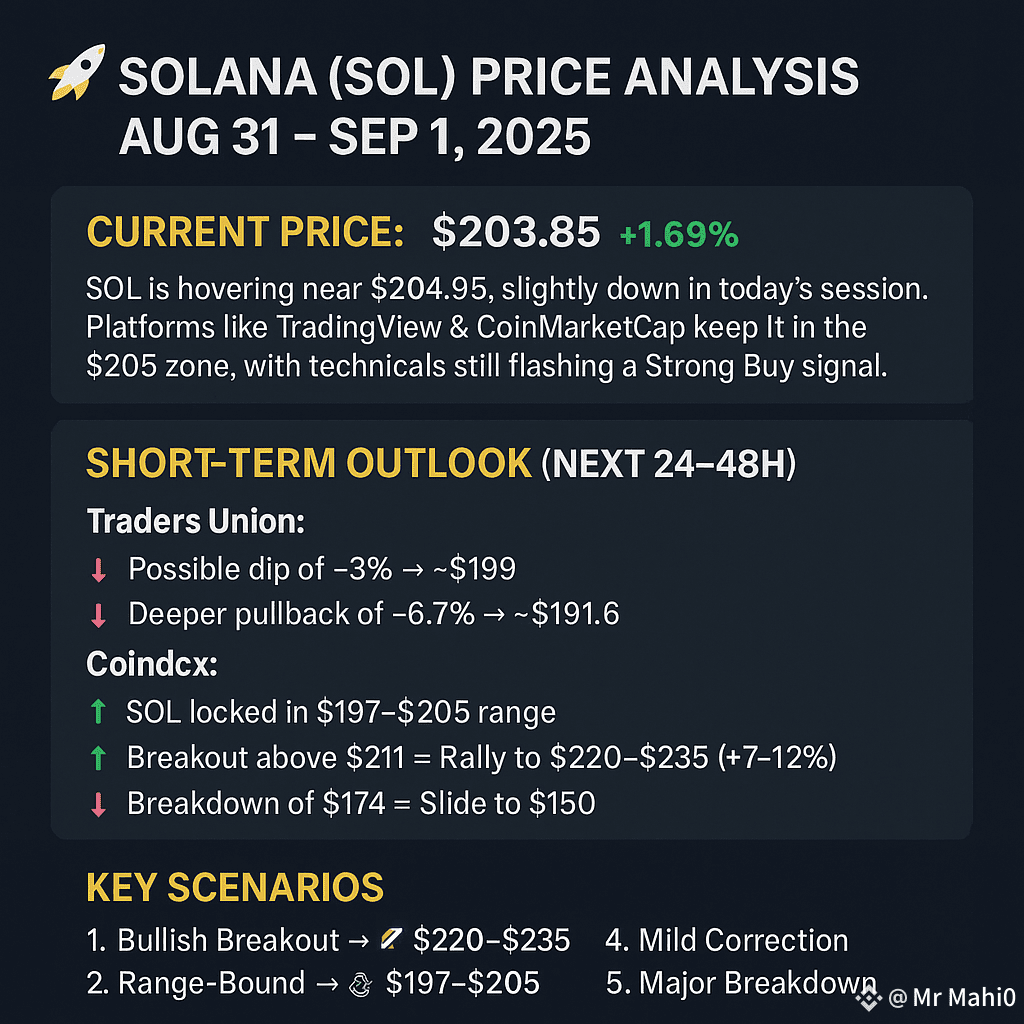The image size is (1024, 1024).
Task: Click the rocket icon beside the title
Action: pos(77,72)
